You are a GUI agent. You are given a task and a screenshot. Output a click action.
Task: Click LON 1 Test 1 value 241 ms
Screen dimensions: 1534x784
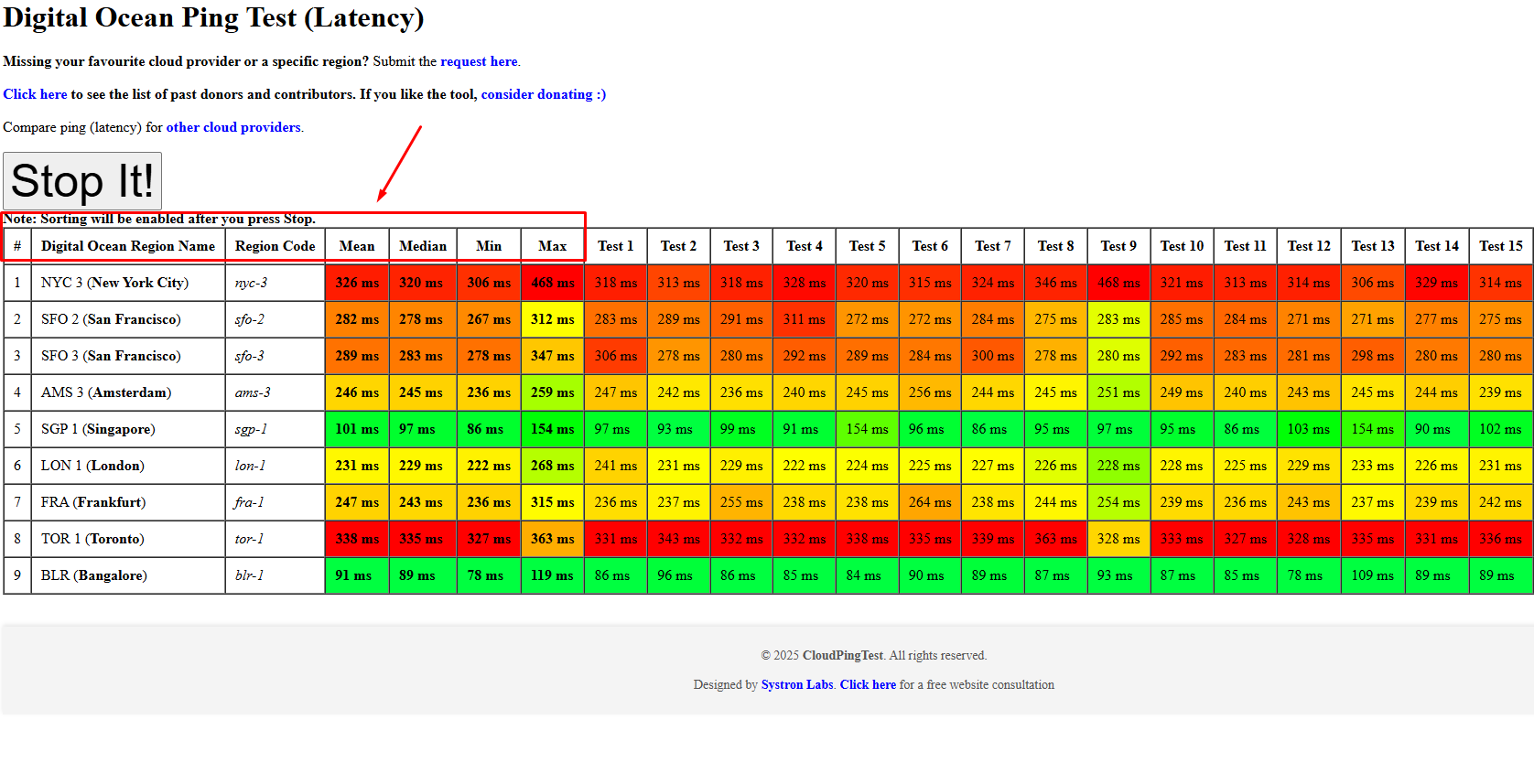point(616,466)
